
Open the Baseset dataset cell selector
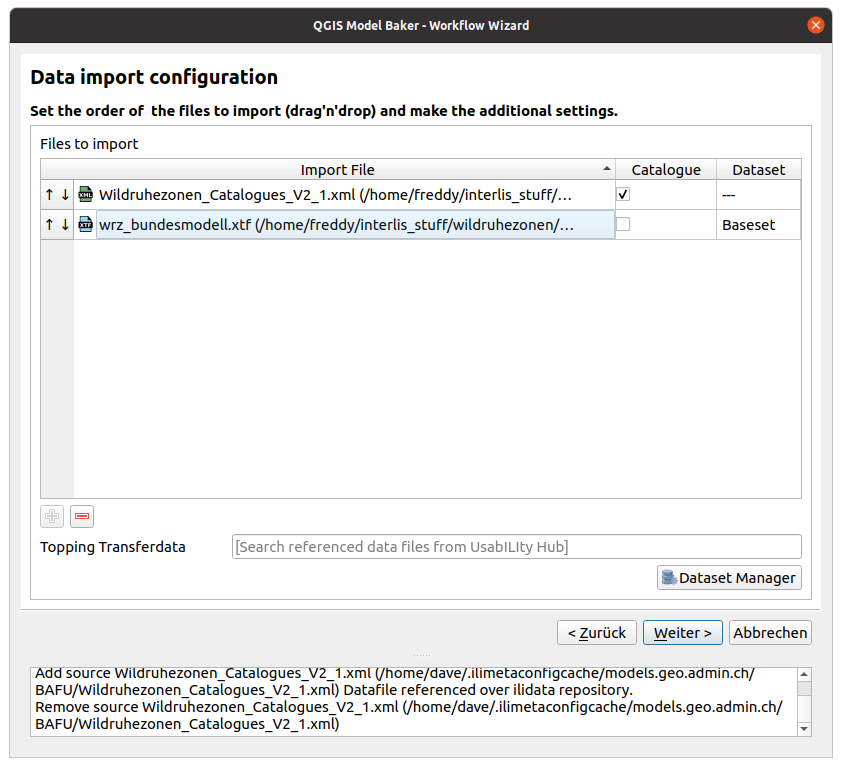click(x=758, y=226)
